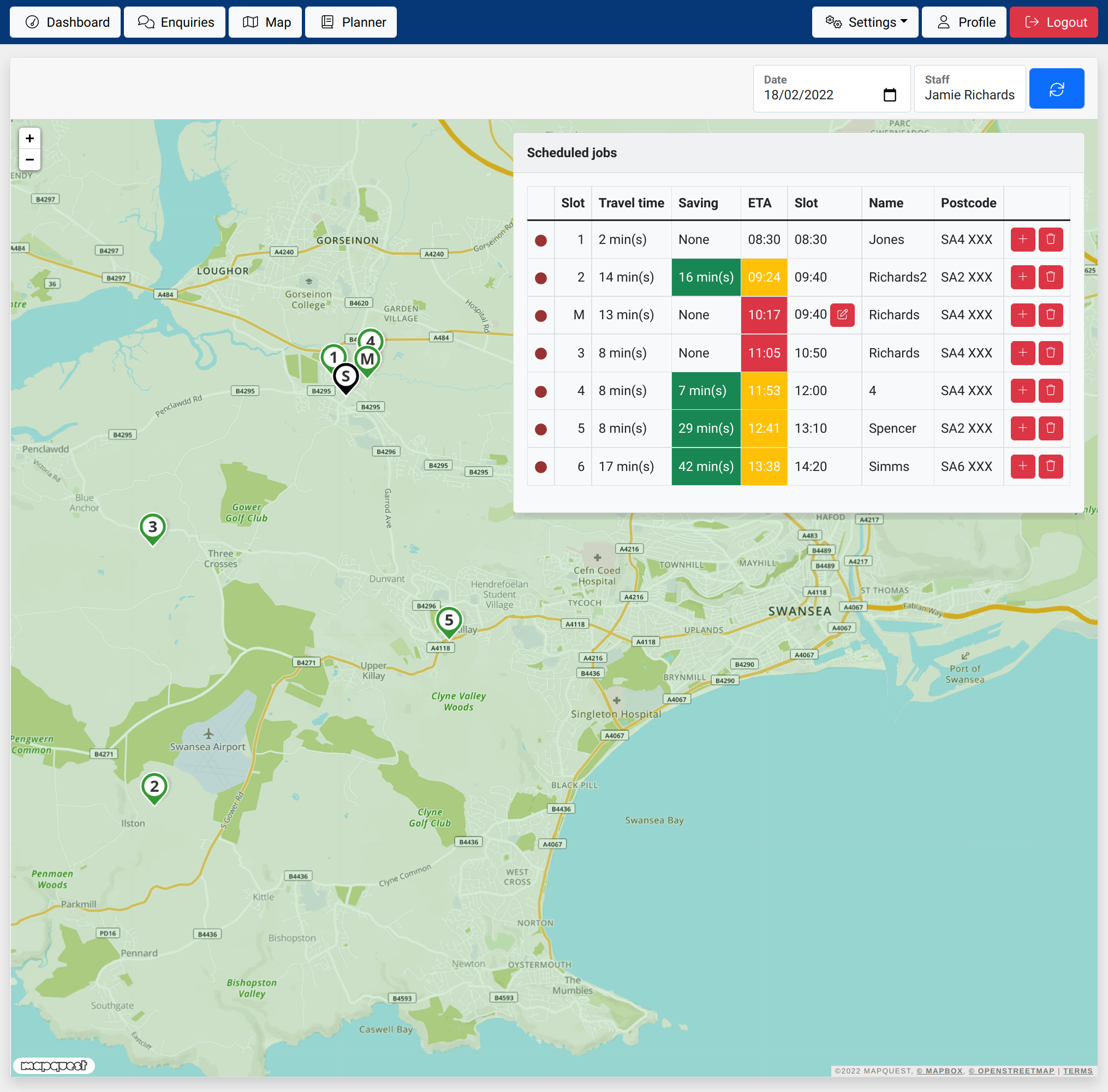Image resolution: width=1108 pixels, height=1092 pixels.
Task: Delete the Simms job
Action: point(1051,466)
